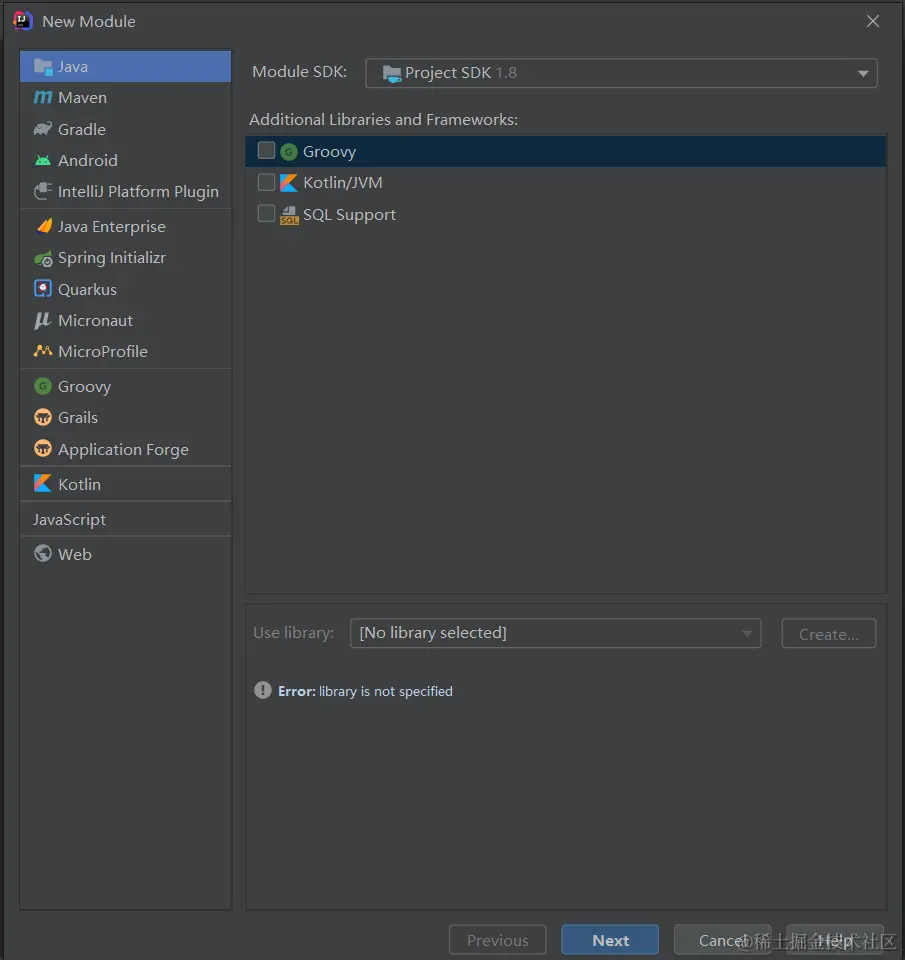905x960 pixels.
Task: Click the SQL Support icon
Action: tap(289, 215)
